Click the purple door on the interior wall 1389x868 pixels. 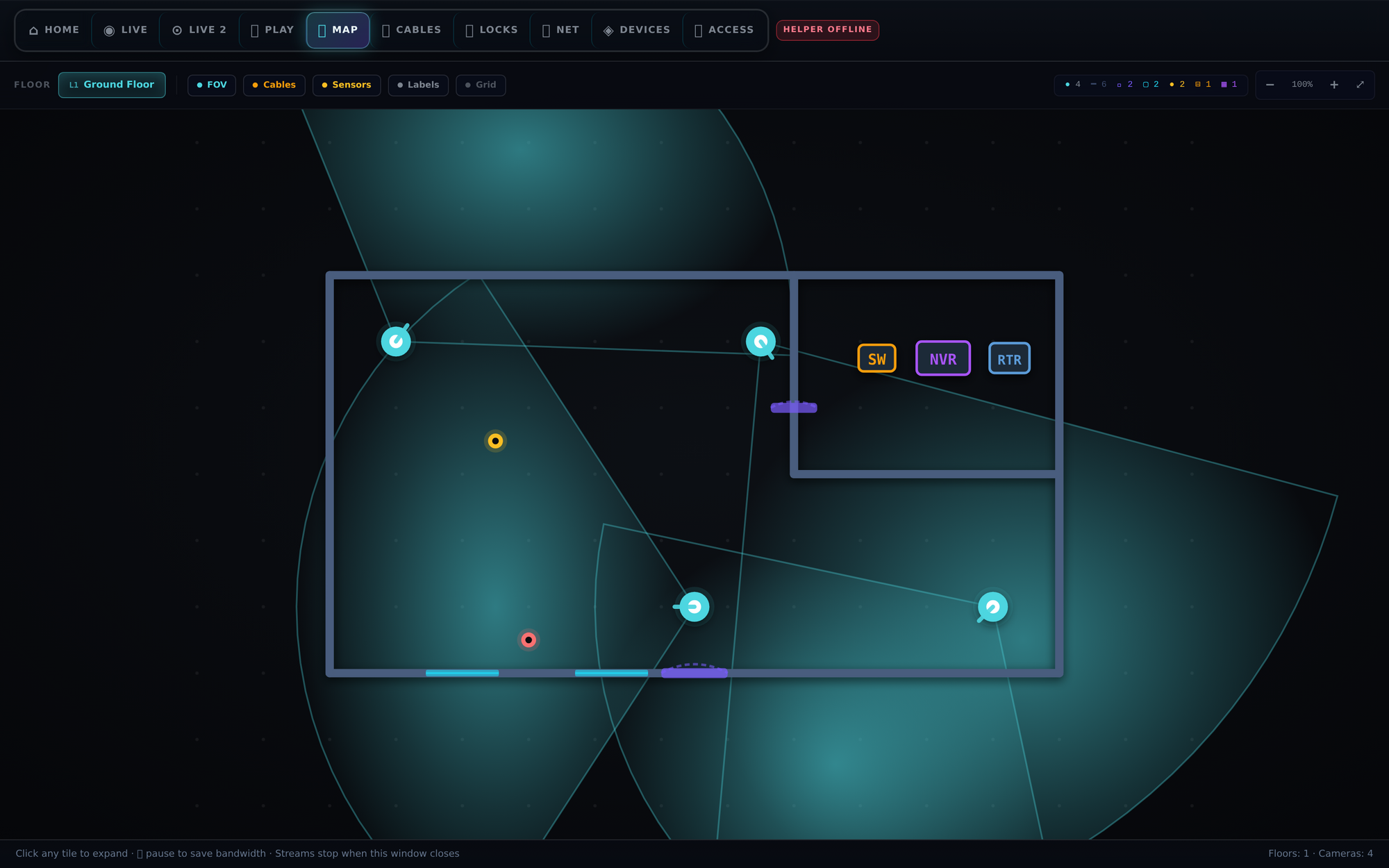[794, 408]
